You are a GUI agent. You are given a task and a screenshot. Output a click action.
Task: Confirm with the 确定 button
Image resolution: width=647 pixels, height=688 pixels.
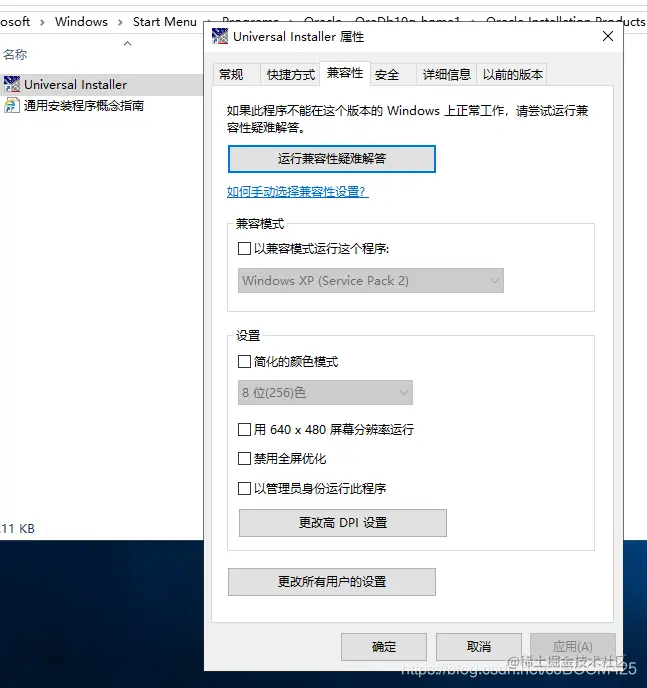(384, 647)
